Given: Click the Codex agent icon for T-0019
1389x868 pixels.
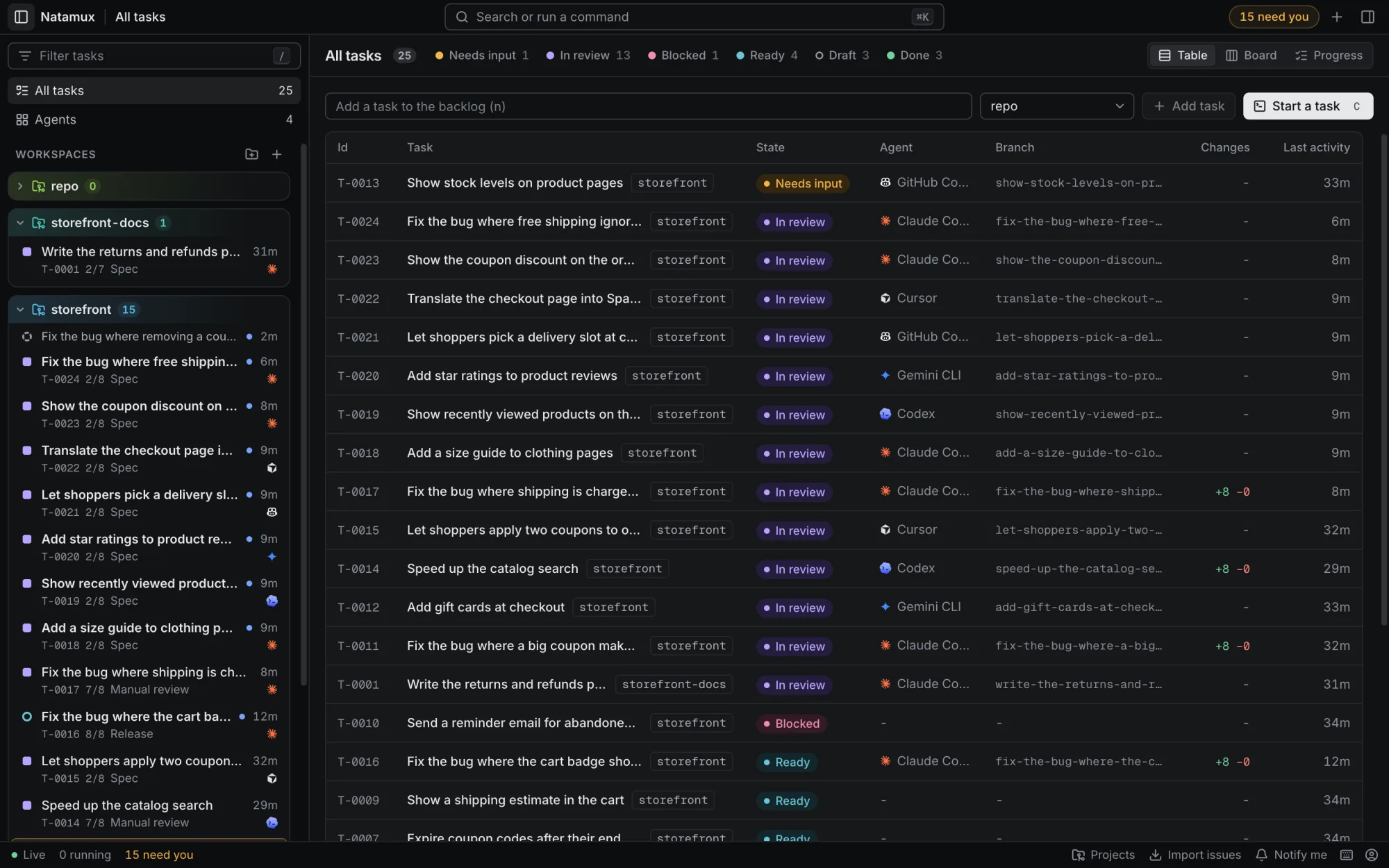Looking at the screenshot, I should pyautogui.click(x=885, y=414).
